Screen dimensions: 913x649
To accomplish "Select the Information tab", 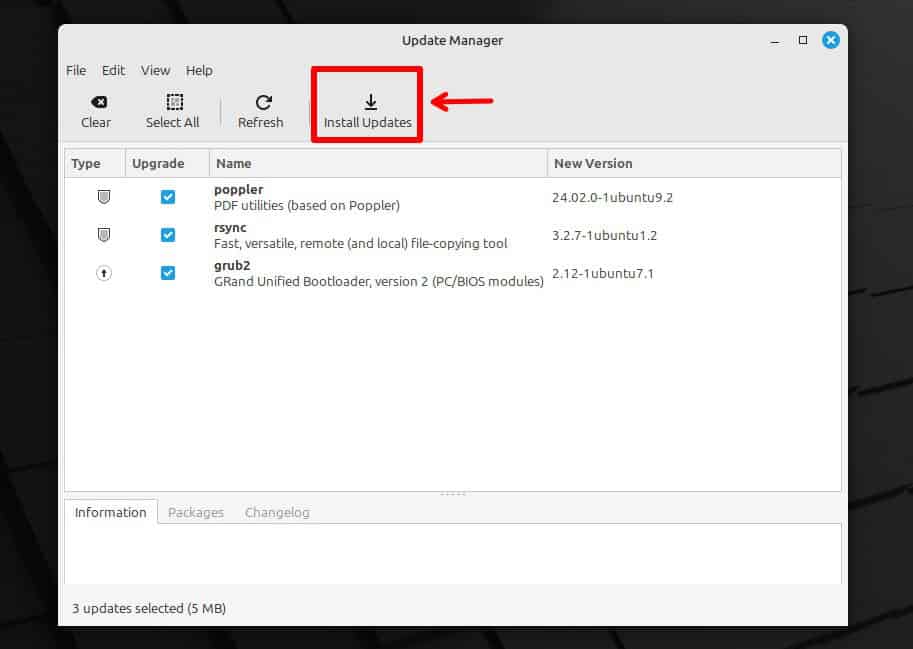I will pos(110,512).
